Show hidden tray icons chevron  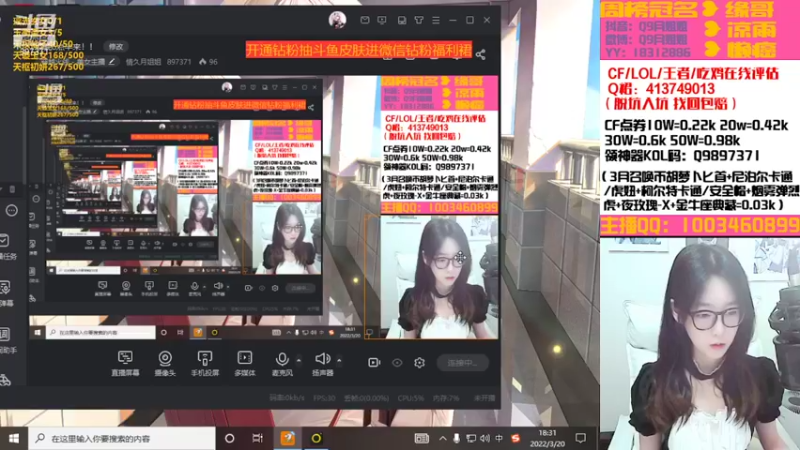[442, 438]
